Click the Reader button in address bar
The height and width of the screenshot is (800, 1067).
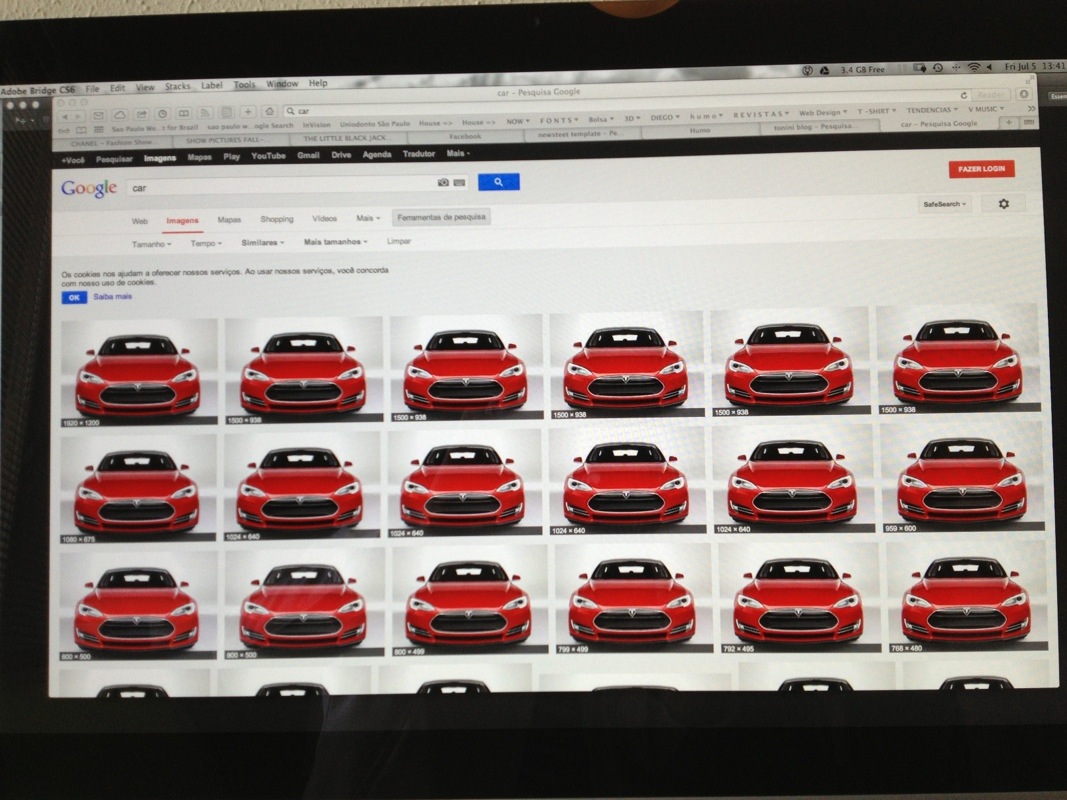click(x=991, y=95)
